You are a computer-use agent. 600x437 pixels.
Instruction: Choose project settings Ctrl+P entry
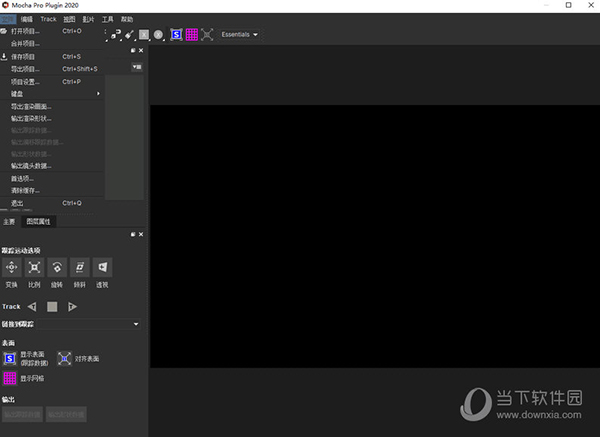tap(52, 82)
